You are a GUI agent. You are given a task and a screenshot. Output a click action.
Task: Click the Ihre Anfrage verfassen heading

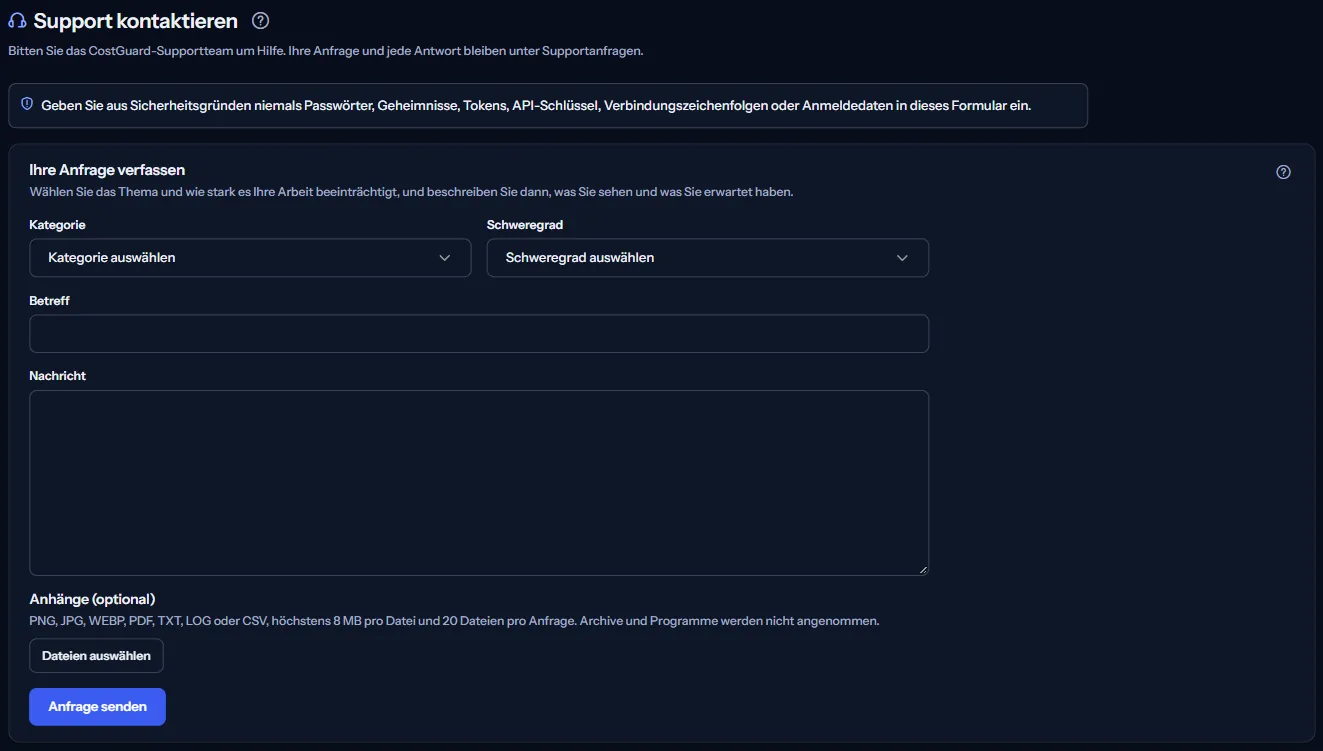pos(108,170)
